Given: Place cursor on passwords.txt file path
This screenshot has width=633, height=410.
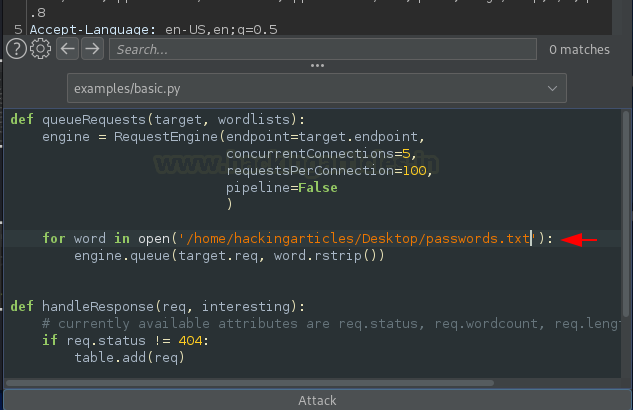Looking at the screenshot, I should point(358,238).
